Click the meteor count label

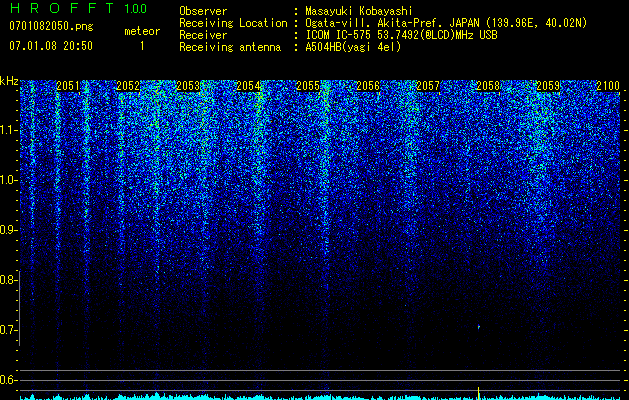tap(142, 31)
